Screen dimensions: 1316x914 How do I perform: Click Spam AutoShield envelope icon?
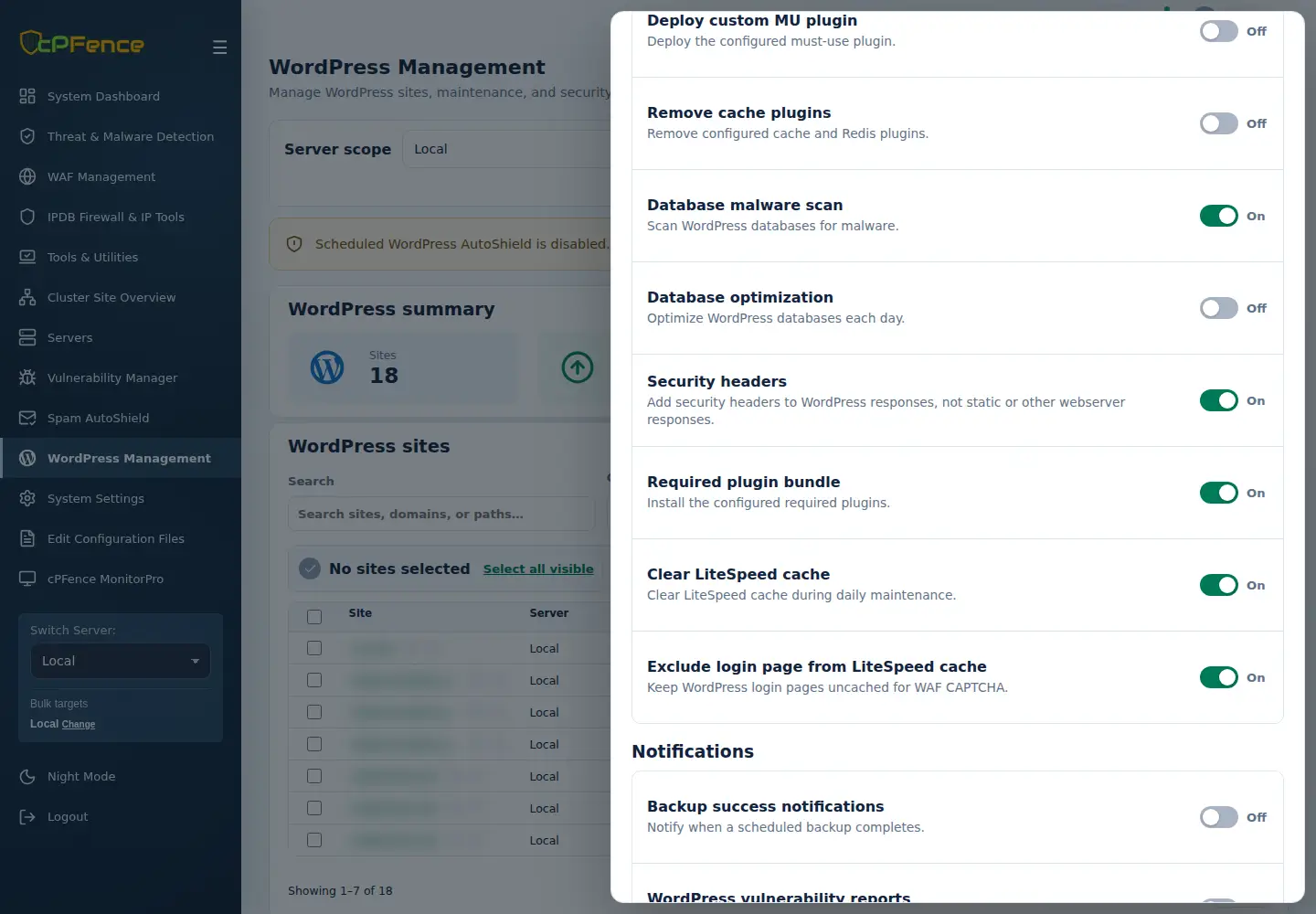tap(27, 418)
